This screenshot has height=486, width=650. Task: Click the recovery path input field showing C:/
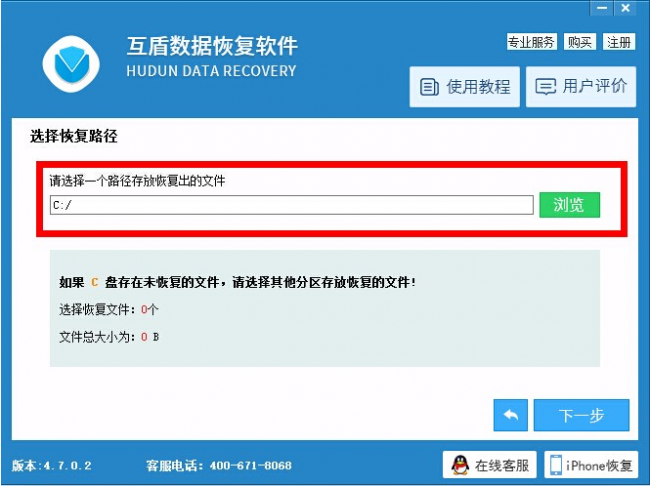(x=291, y=205)
